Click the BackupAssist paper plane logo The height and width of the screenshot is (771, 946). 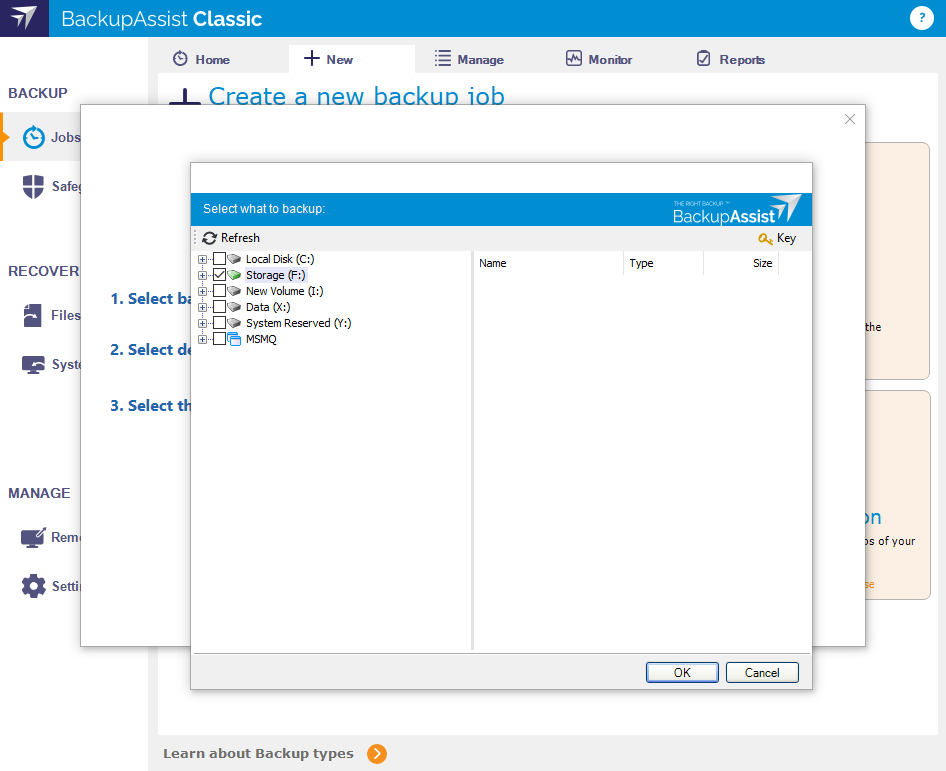[x=24, y=18]
